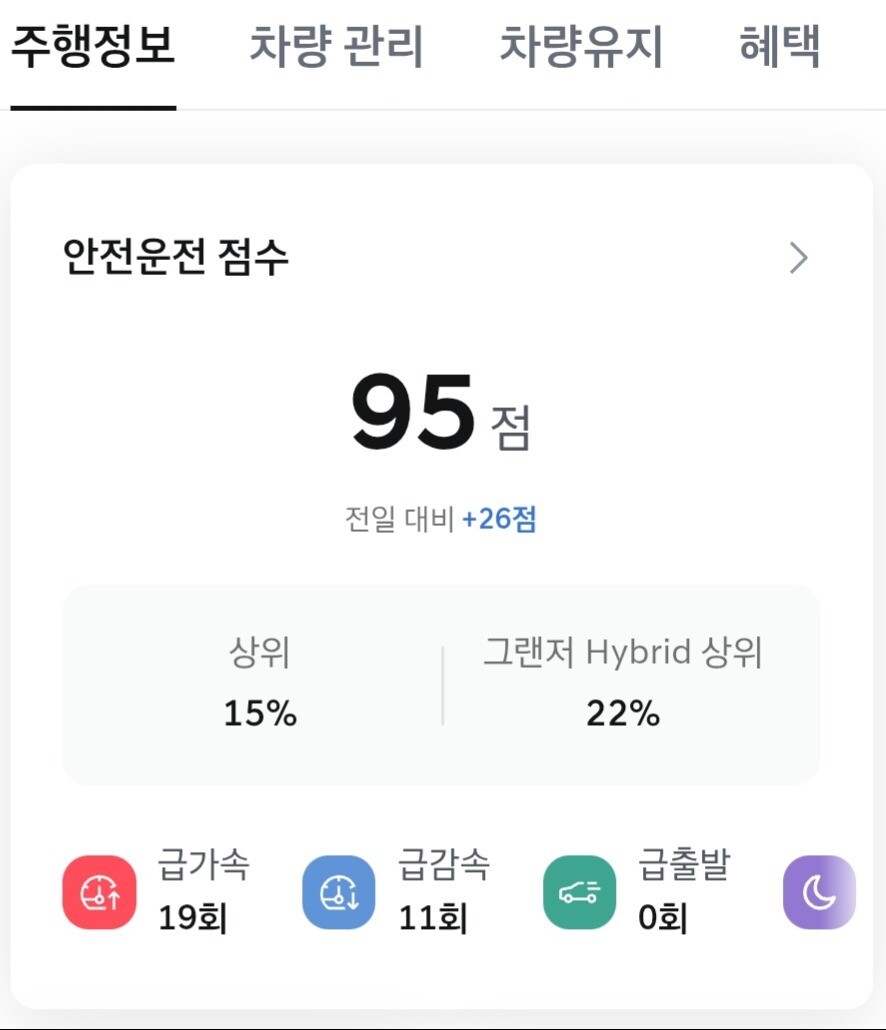The width and height of the screenshot is (886, 1030).
Task: Tap the green 급출발 sudden start icon
Action: [x=579, y=892]
